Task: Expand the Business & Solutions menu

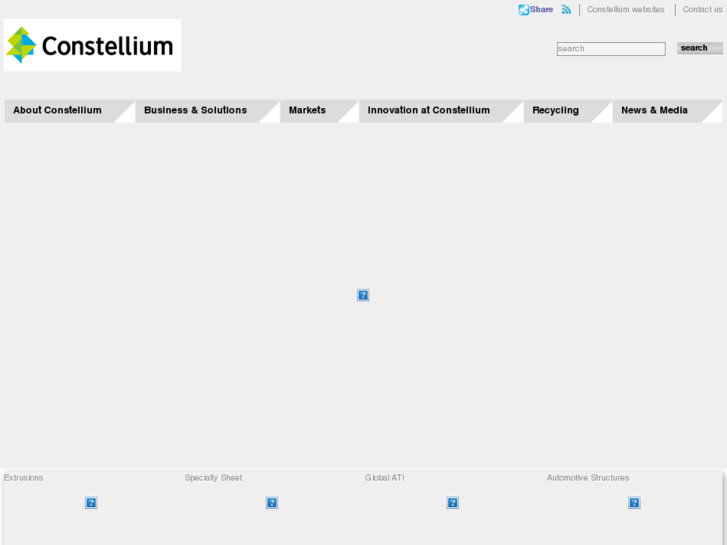Action: (196, 111)
